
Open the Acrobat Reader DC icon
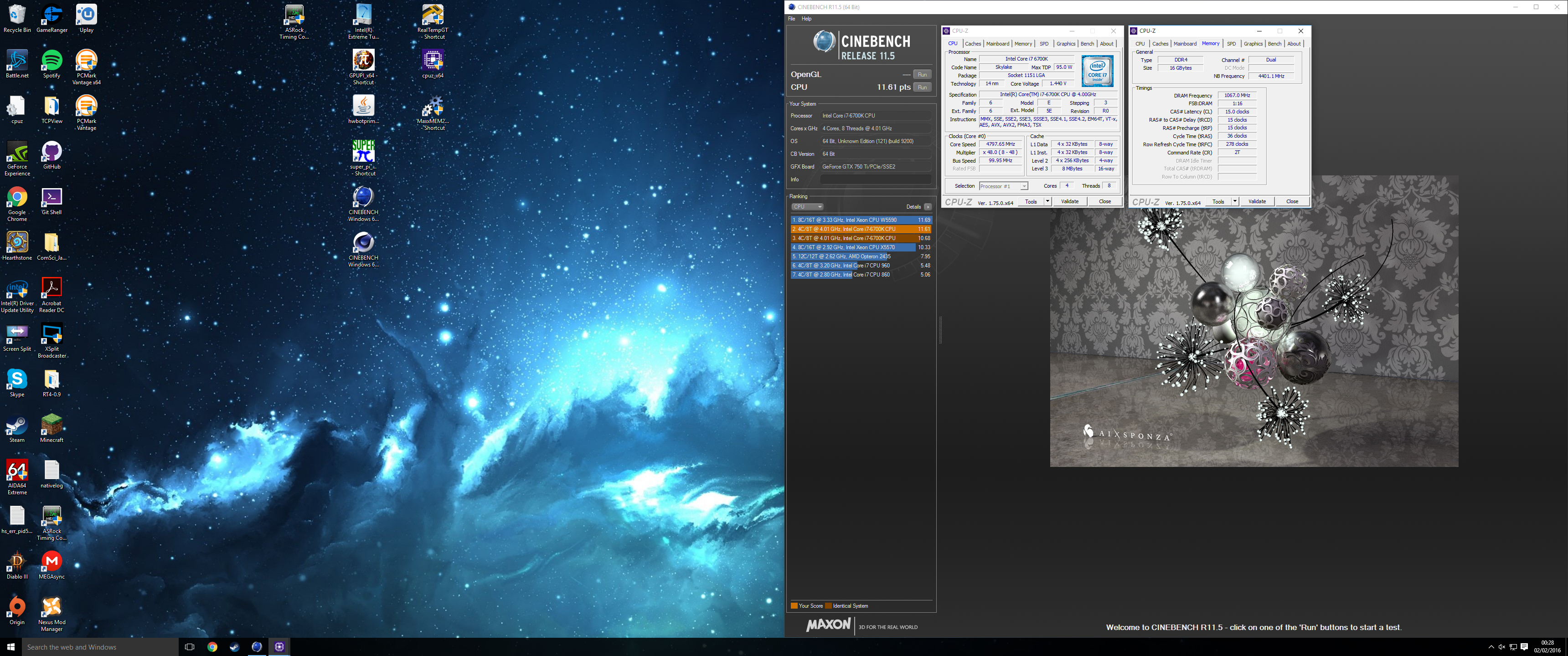52,295
